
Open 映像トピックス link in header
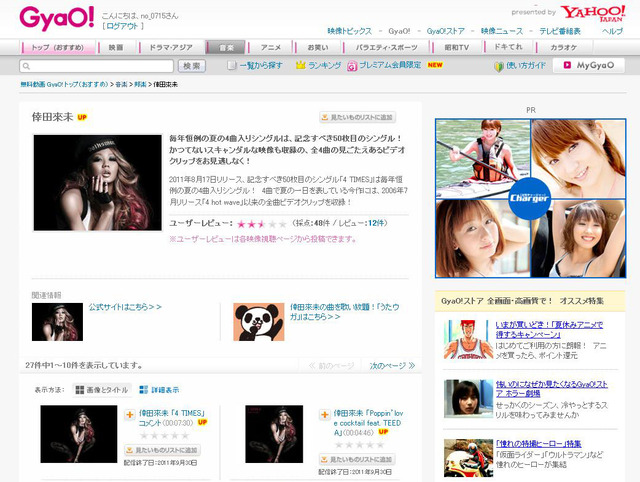click(349, 31)
